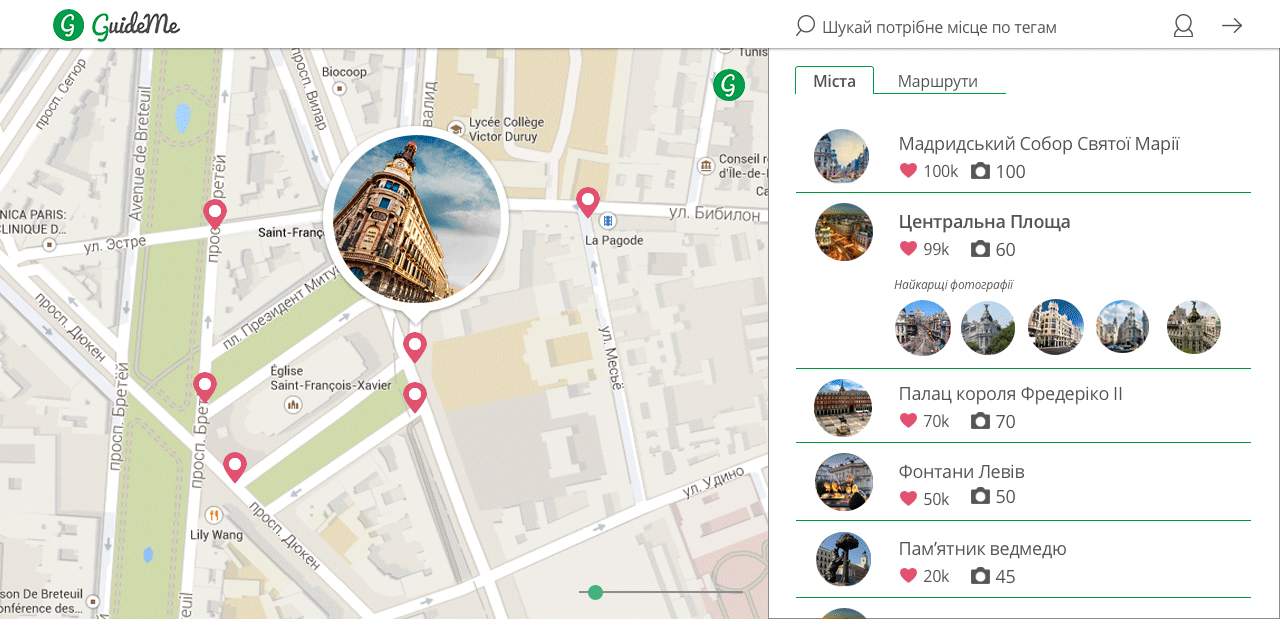Open first photo under Найкращі фотографії
This screenshot has height=619, width=1280.
[923, 328]
